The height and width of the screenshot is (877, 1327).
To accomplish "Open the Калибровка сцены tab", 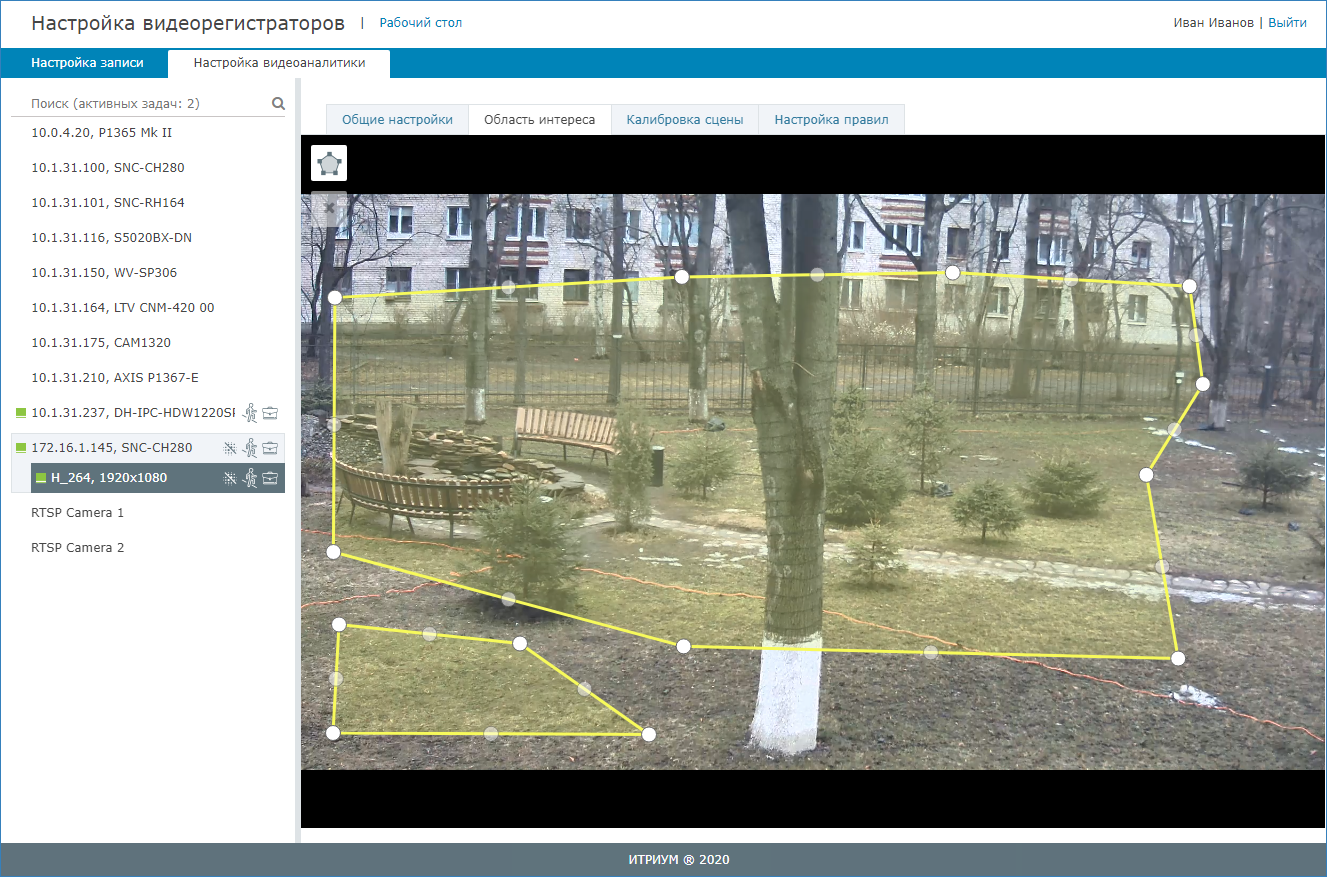I will [685, 119].
